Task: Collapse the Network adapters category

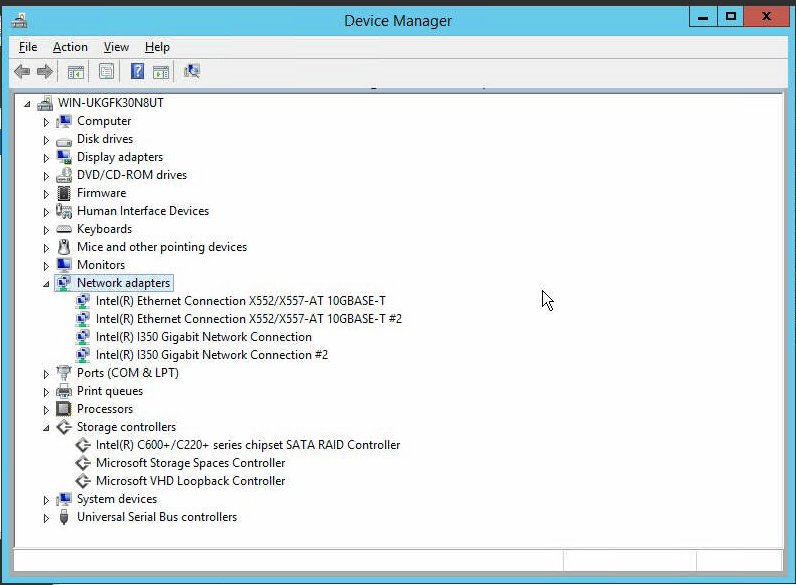Action: [46, 284]
